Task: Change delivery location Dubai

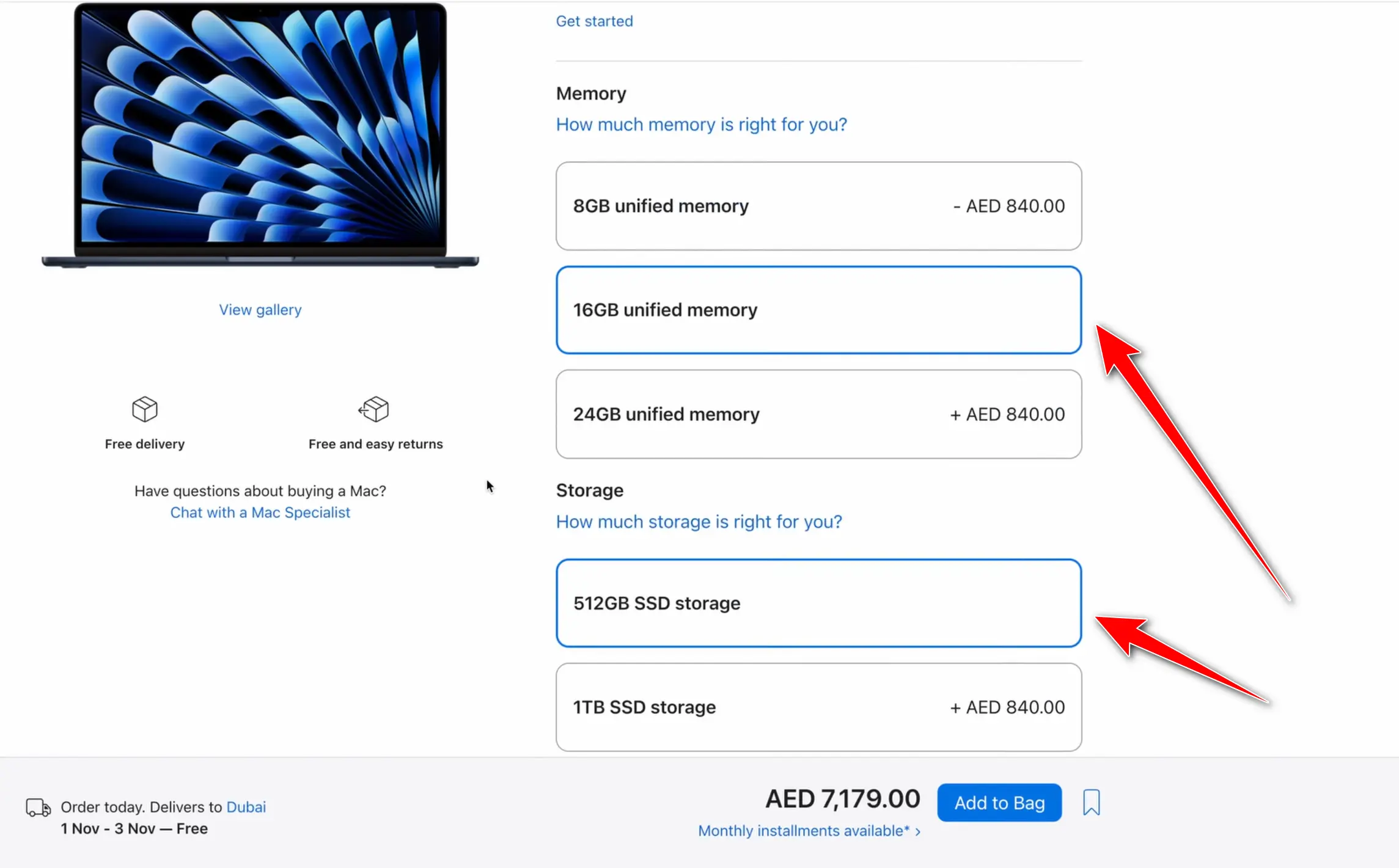Action: click(246, 807)
